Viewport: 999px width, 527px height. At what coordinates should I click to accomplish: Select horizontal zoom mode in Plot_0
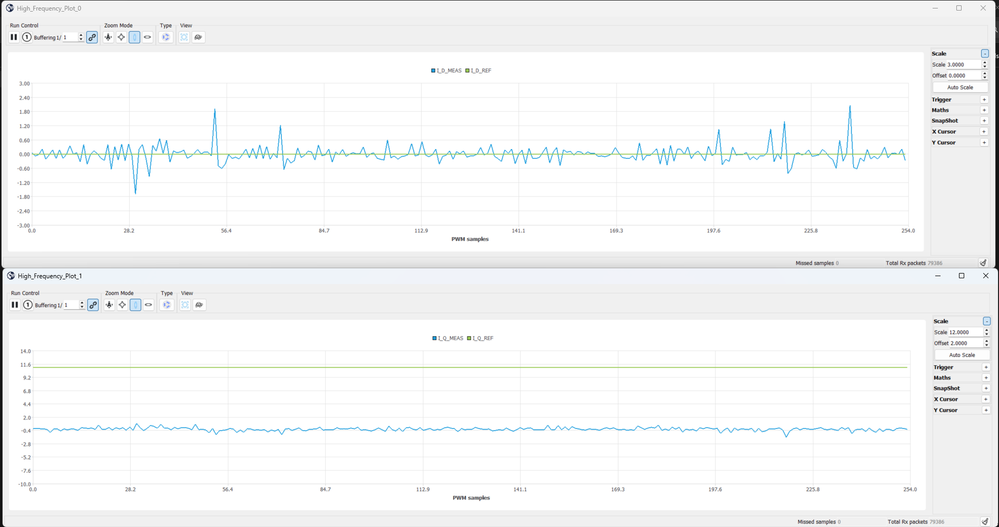point(148,37)
